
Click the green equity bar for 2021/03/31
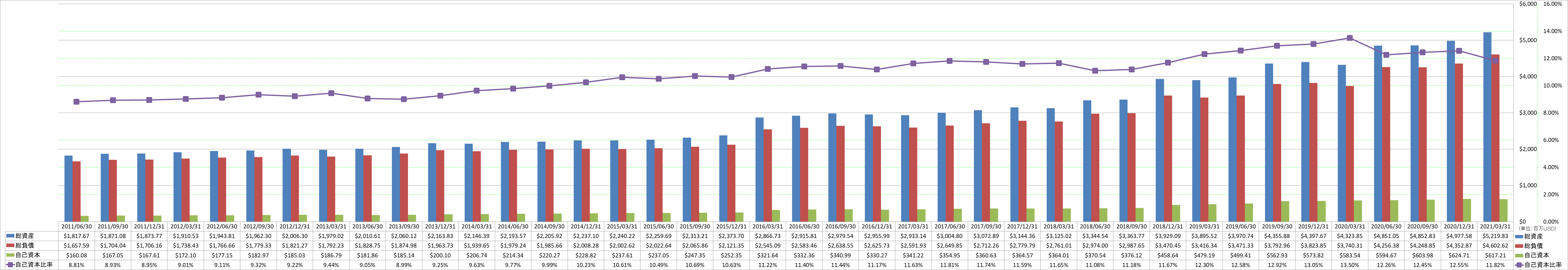coord(1504,210)
